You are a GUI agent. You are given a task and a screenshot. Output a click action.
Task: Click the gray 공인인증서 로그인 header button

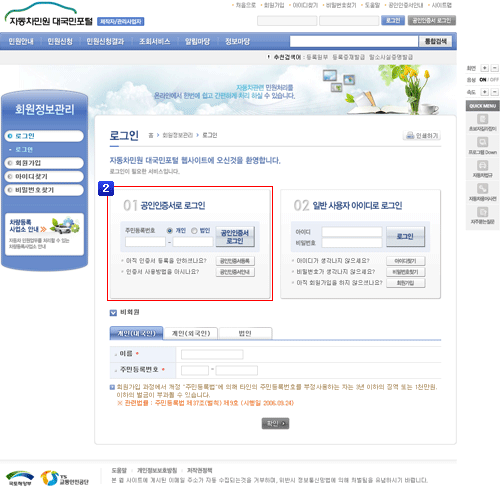click(432, 20)
